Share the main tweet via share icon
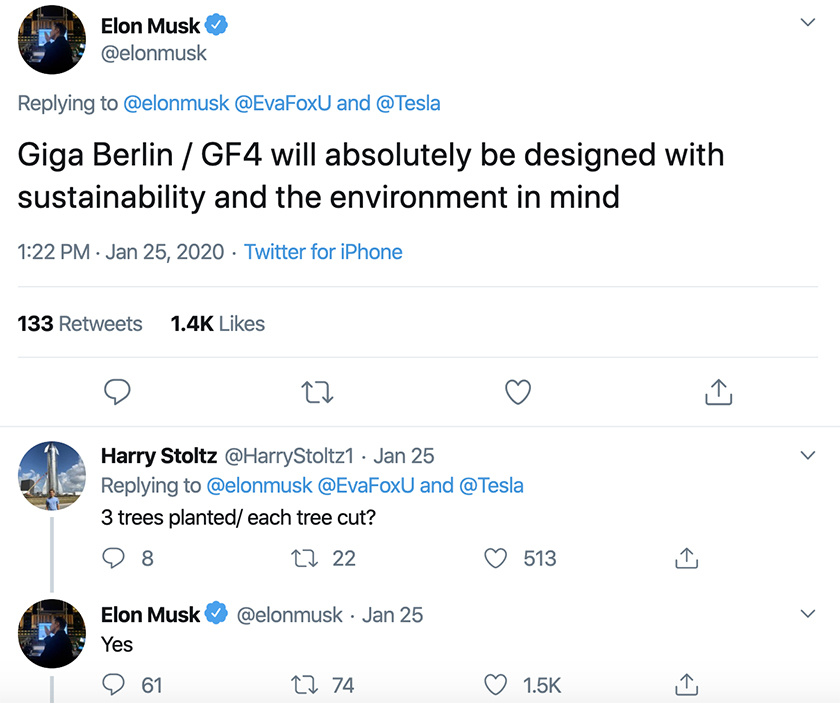Viewport: 840px width, 703px height. [718, 392]
